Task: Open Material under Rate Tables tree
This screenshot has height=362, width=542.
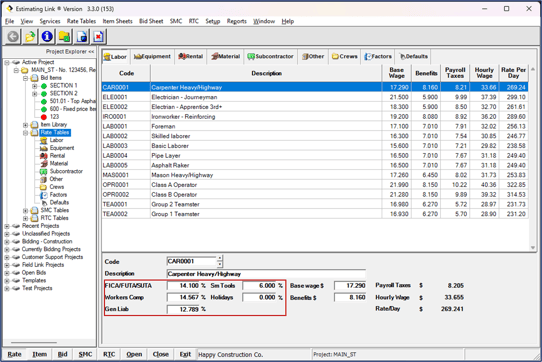Action: click(59, 164)
